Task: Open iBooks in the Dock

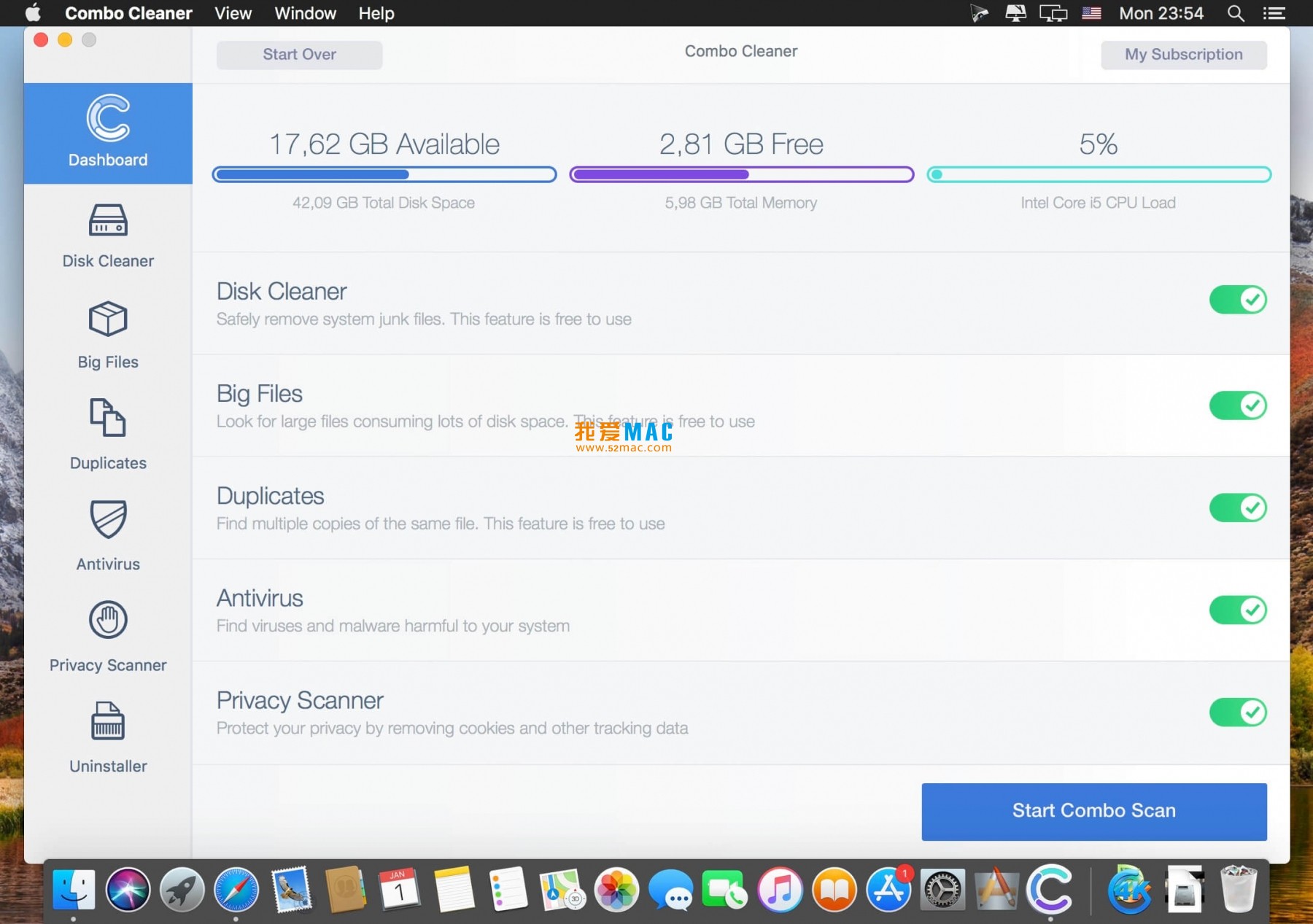Action: click(x=834, y=890)
